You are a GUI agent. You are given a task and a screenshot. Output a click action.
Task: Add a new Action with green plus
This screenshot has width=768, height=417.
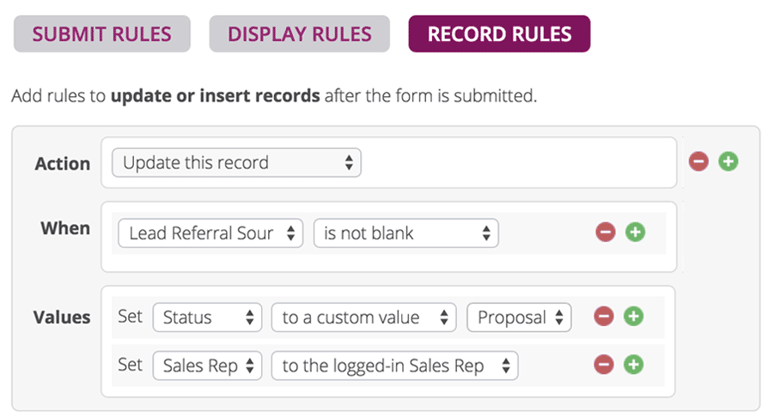click(x=728, y=161)
